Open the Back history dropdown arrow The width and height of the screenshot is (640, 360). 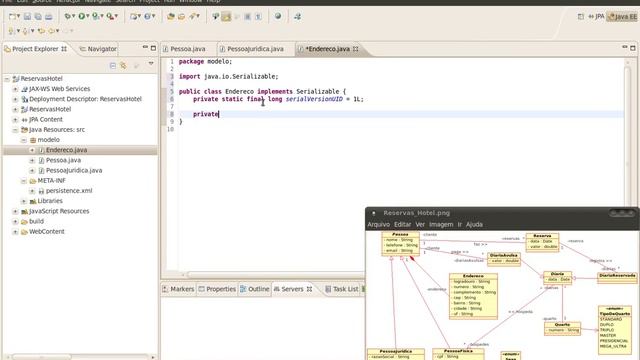[58, 31]
